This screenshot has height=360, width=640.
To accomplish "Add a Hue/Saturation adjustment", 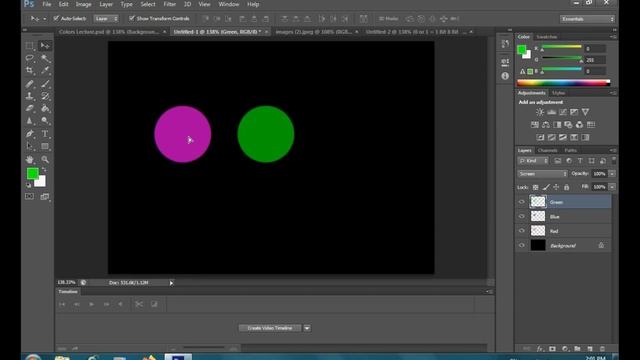I will coord(535,124).
